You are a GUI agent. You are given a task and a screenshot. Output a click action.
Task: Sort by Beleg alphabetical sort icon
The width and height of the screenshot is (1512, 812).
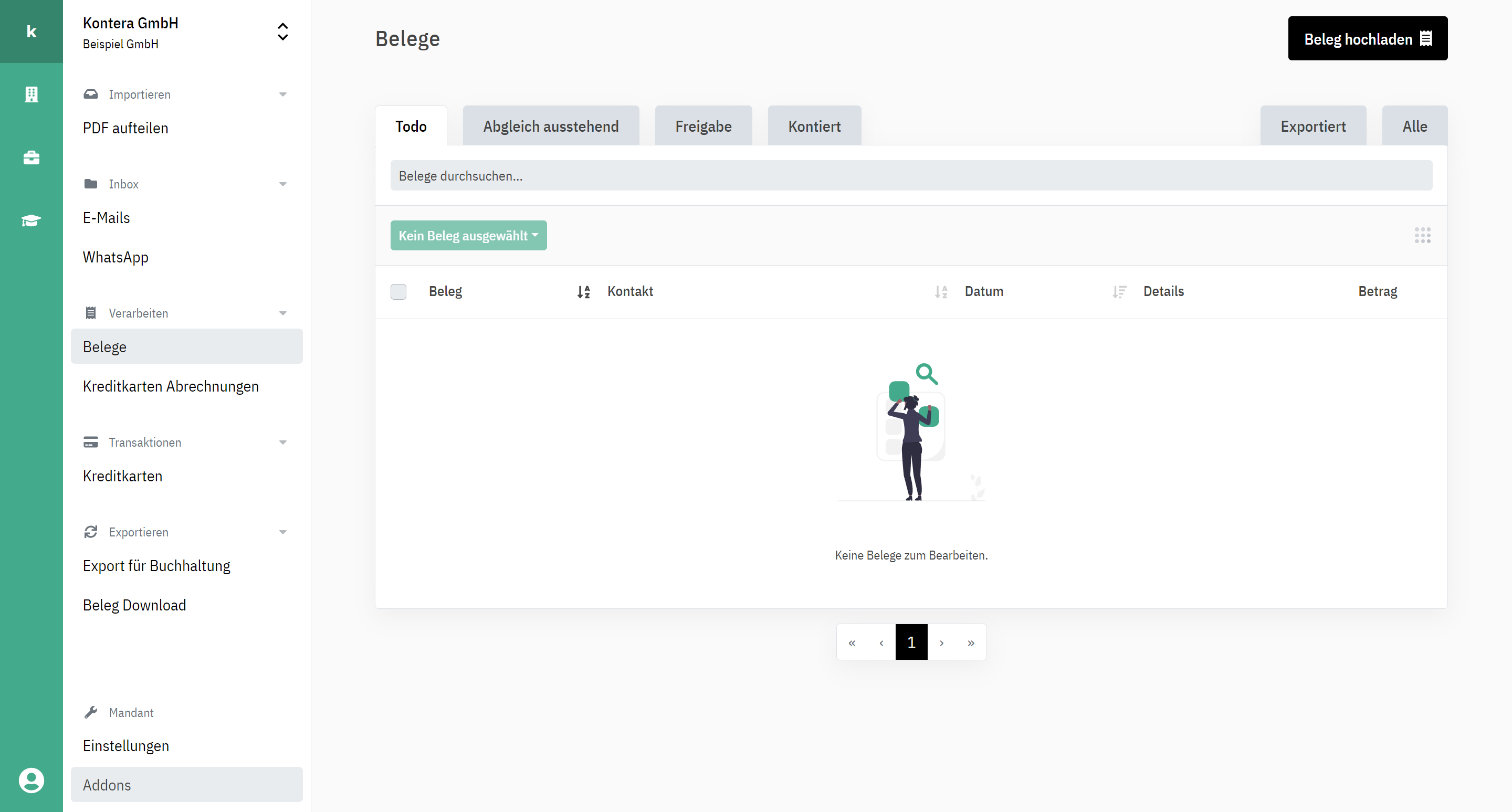[x=583, y=292]
